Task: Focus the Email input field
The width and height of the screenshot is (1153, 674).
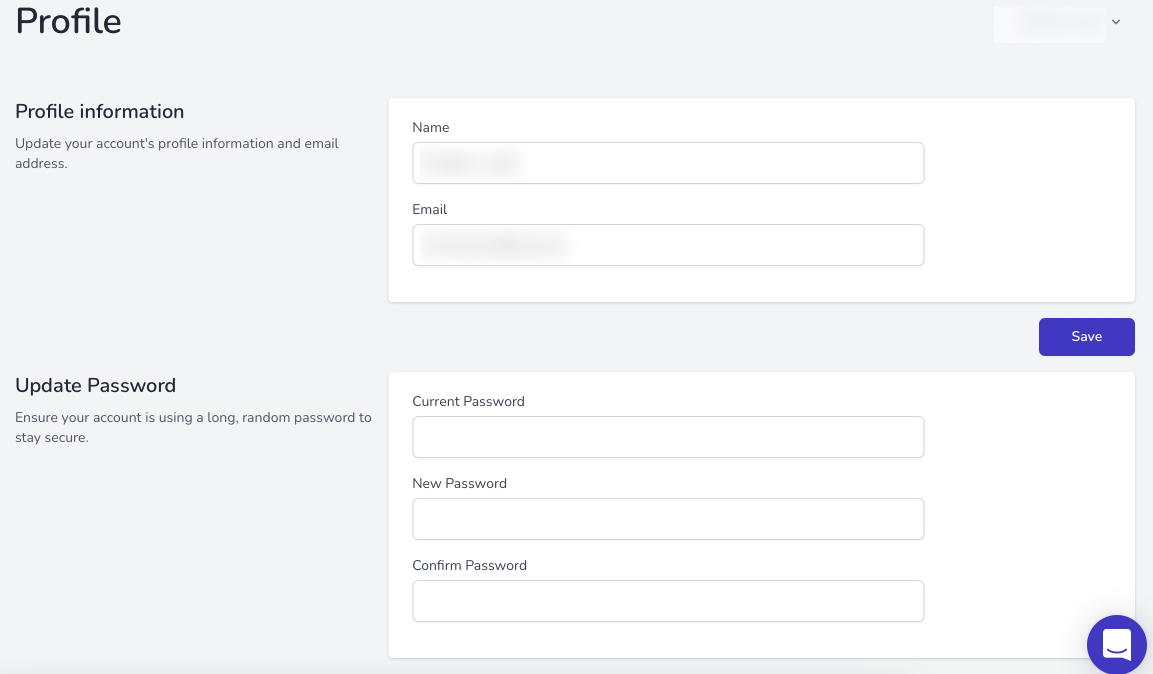Action: [668, 245]
